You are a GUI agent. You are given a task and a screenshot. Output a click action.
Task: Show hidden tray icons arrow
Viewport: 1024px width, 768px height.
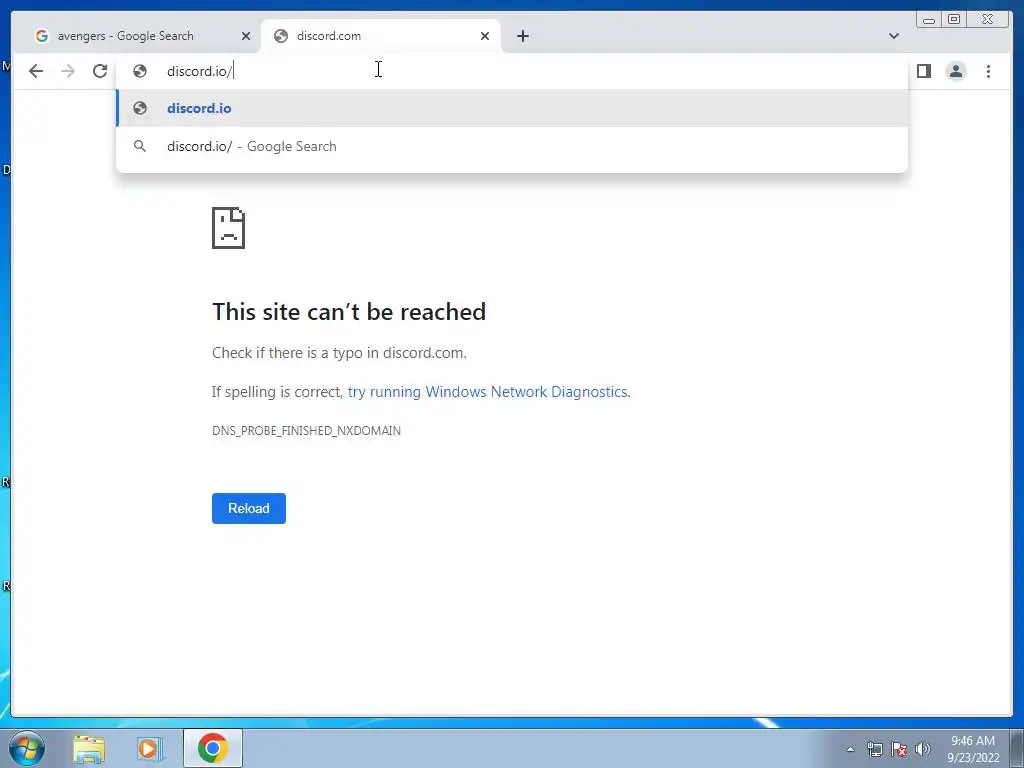(850, 749)
